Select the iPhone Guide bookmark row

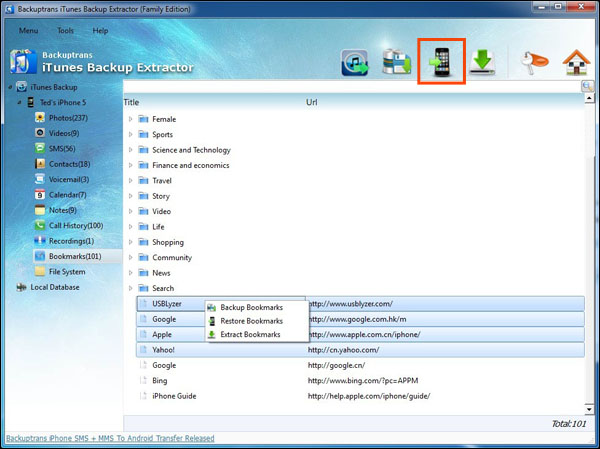(360, 396)
